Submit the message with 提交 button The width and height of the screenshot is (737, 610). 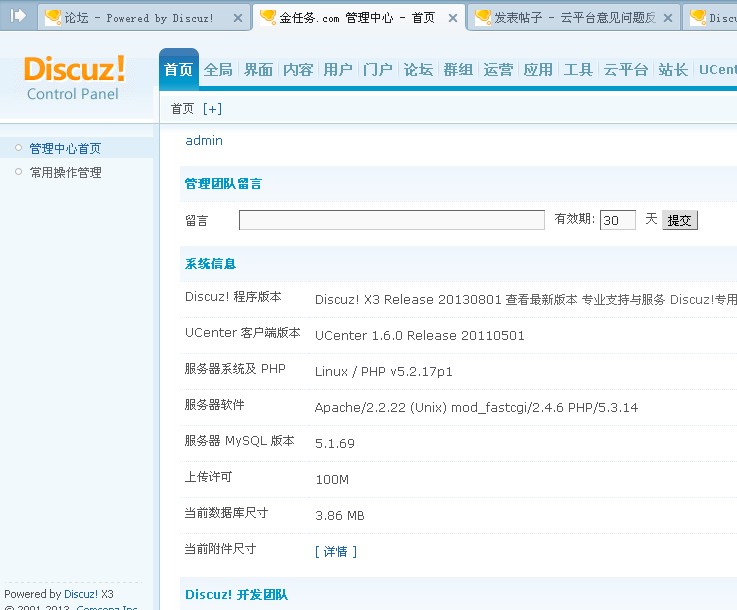point(680,220)
